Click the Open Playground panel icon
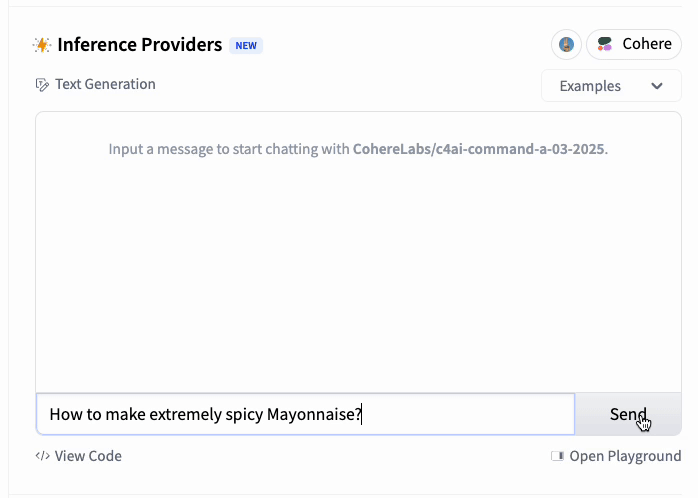Viewport: 698px width, 498px height. point(557,456)
